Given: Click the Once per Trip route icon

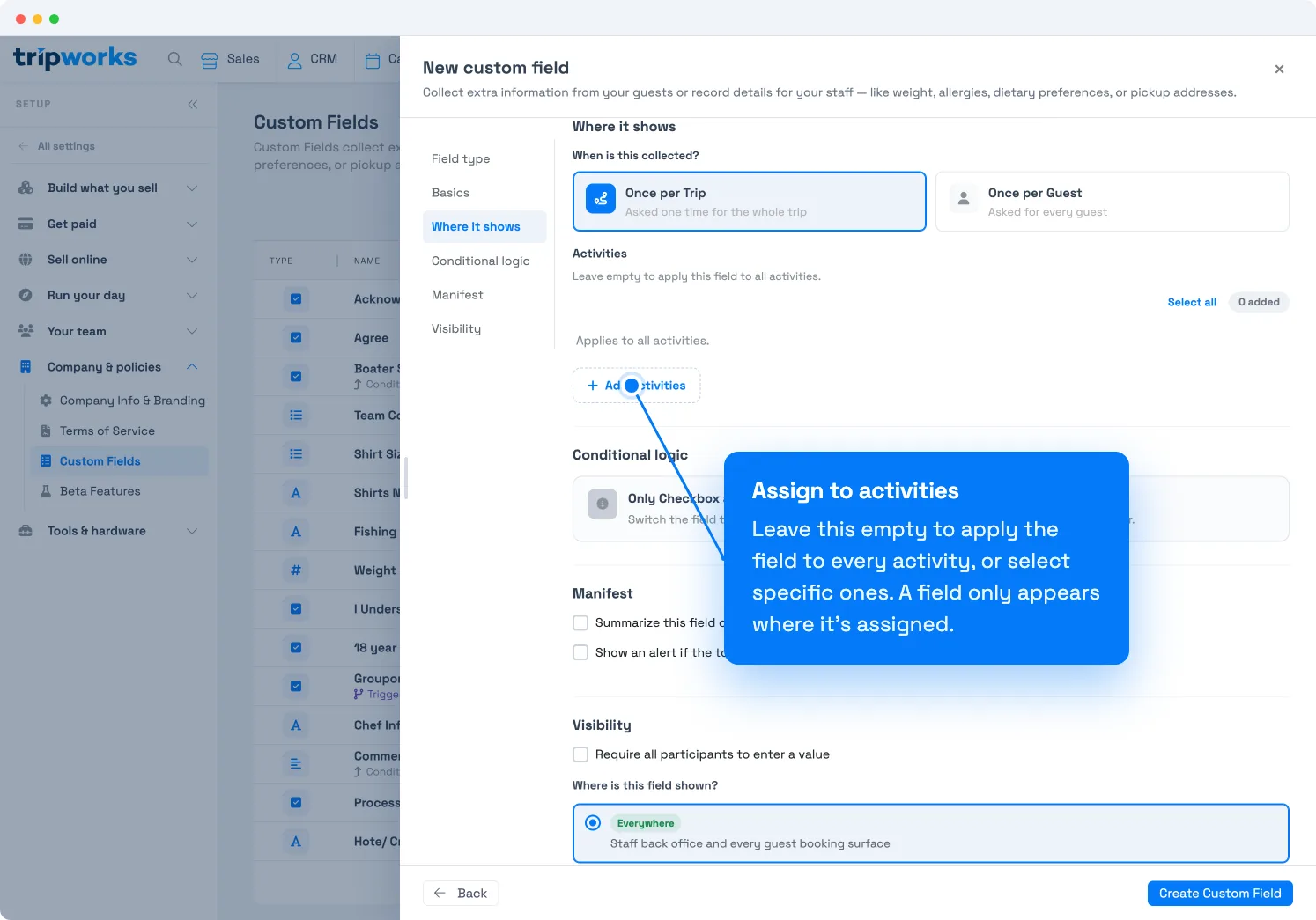Looking at the screenshot, I should click(601, 199).
